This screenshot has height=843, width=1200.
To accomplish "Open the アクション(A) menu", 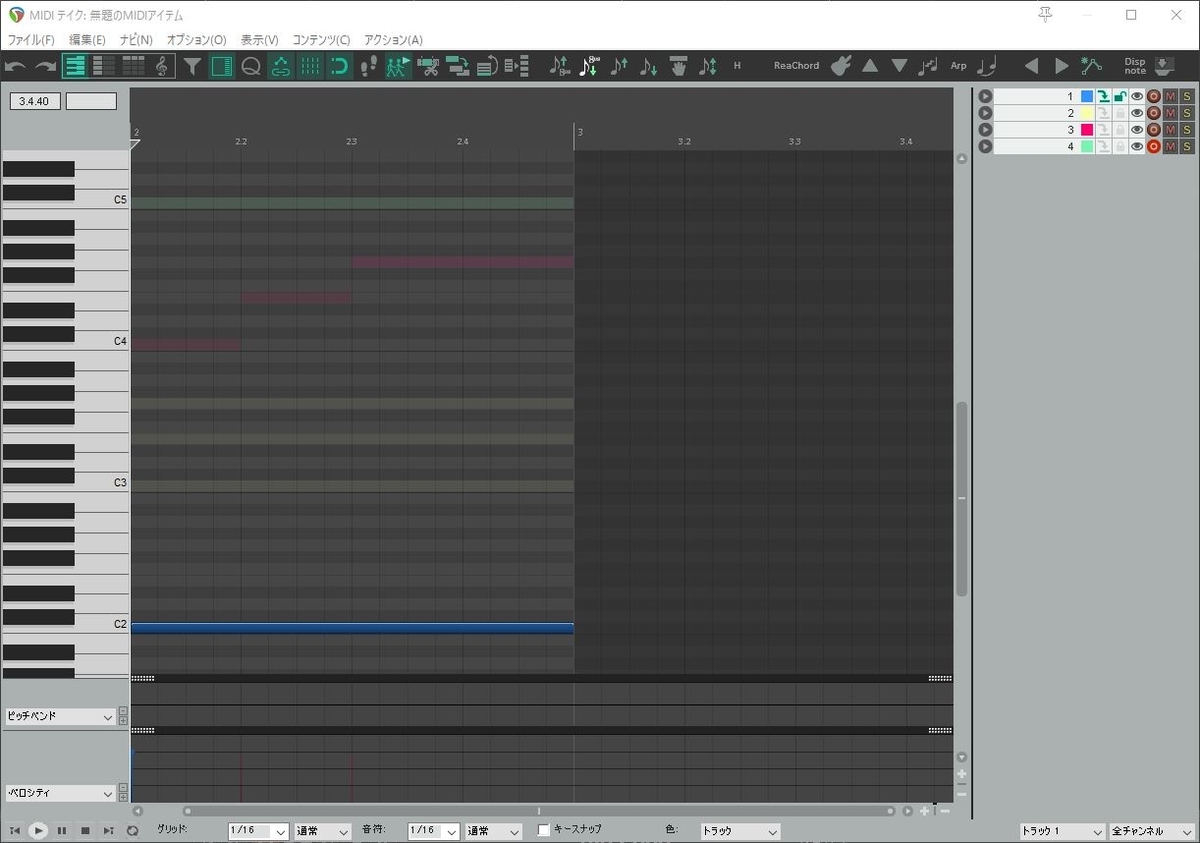I will (x=393, y=40).
